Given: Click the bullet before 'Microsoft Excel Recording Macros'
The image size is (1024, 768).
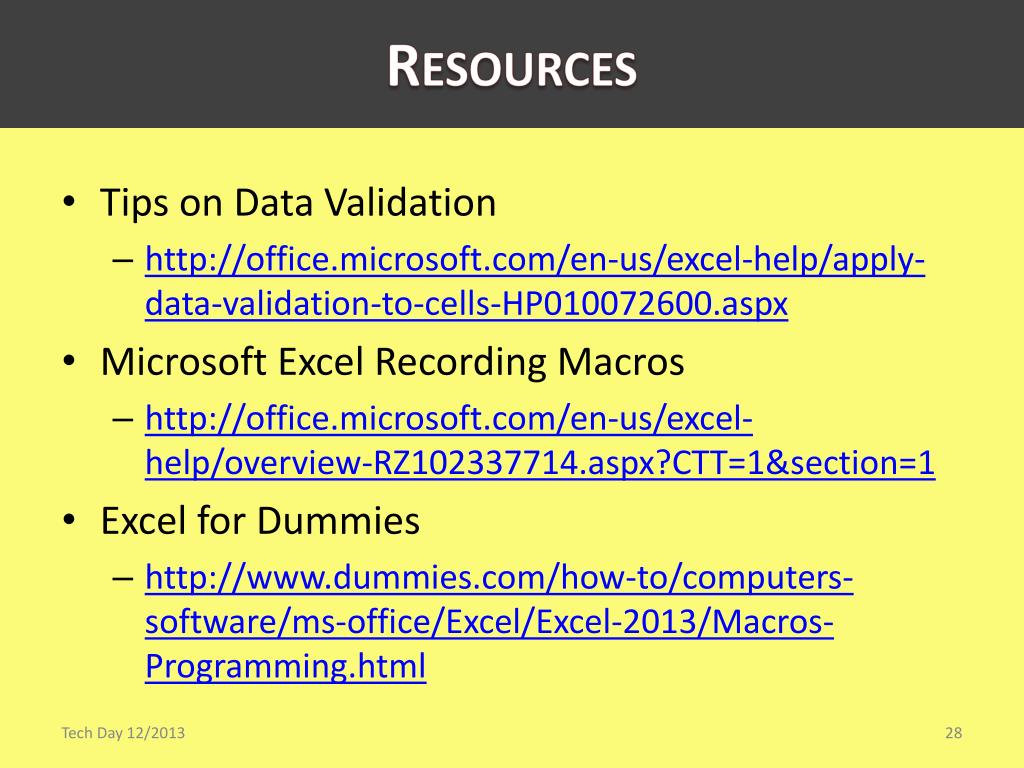Looking at the screenshot, I should pos(69,361).
